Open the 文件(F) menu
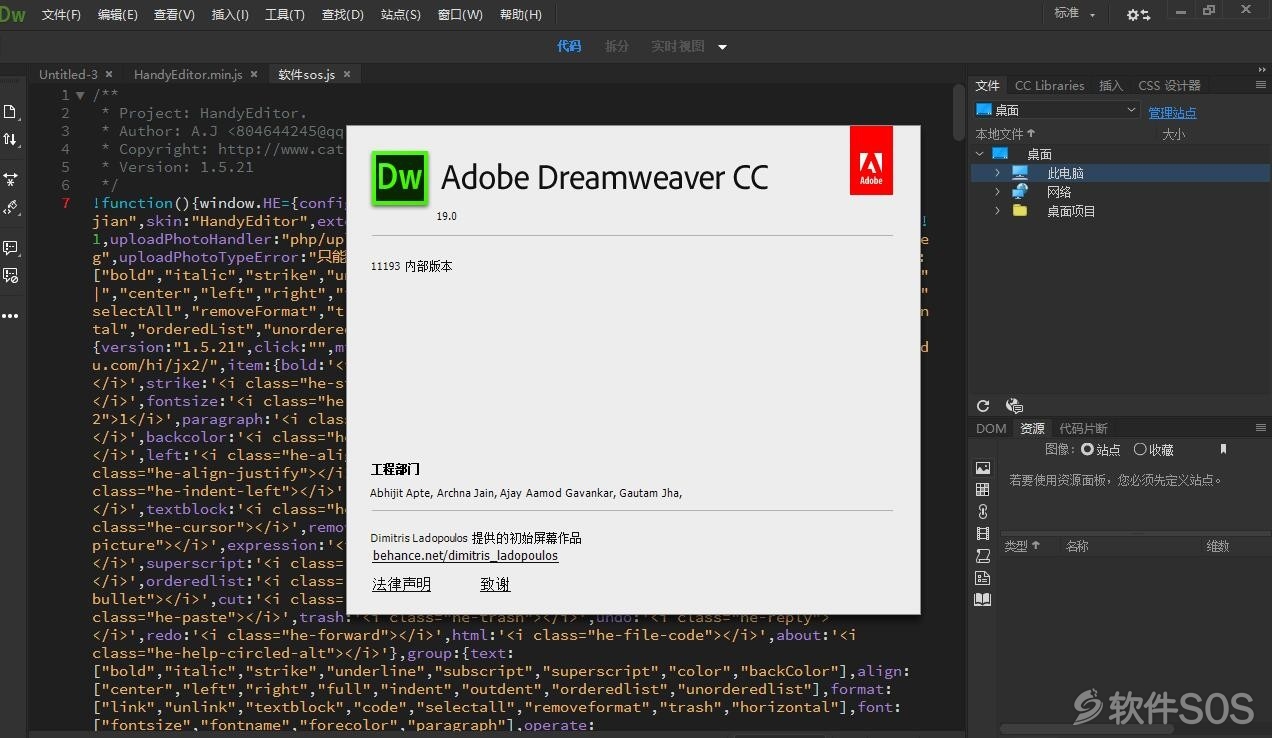The image size is (1272, 738). pyautogui.click(x=61, y=15)
